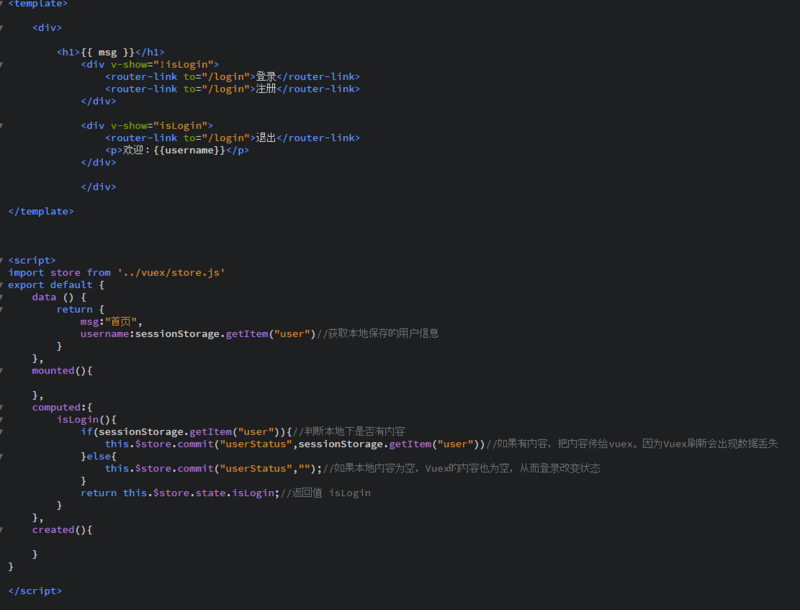The height and width of the screenshot is (610, 800).
Task: Click 'return this.$store.state.isLogin;'
Action: tap(180, 493)
